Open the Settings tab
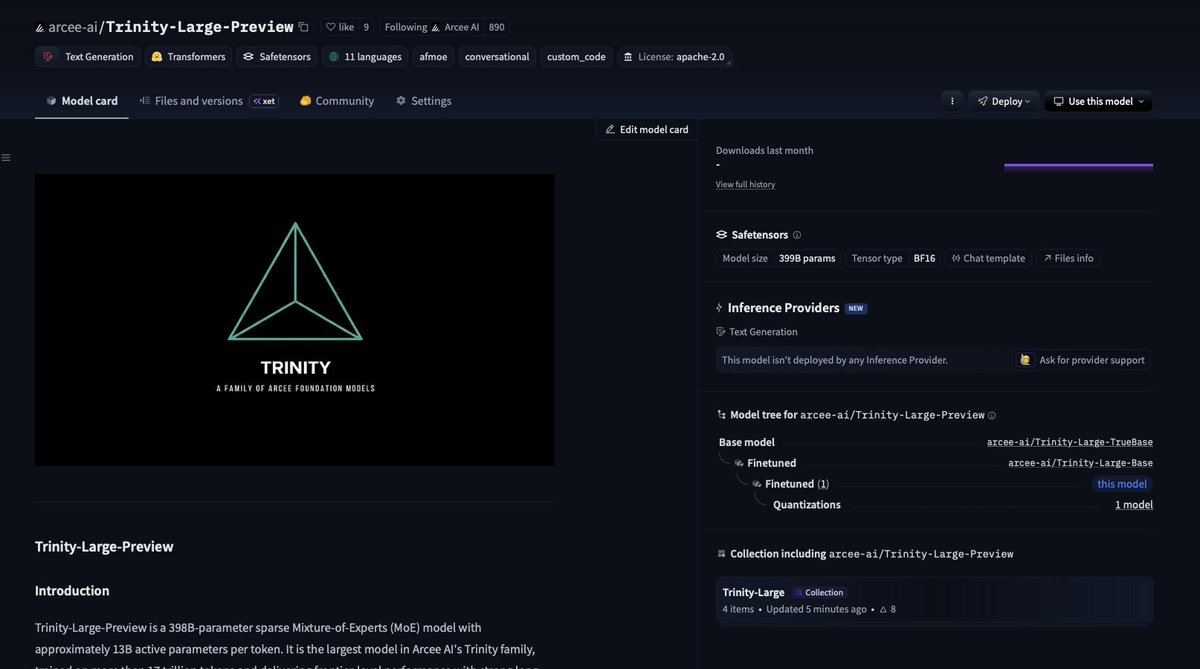Image resolution: width=1200 pixels, height=669 pixels. coord(423,101)
